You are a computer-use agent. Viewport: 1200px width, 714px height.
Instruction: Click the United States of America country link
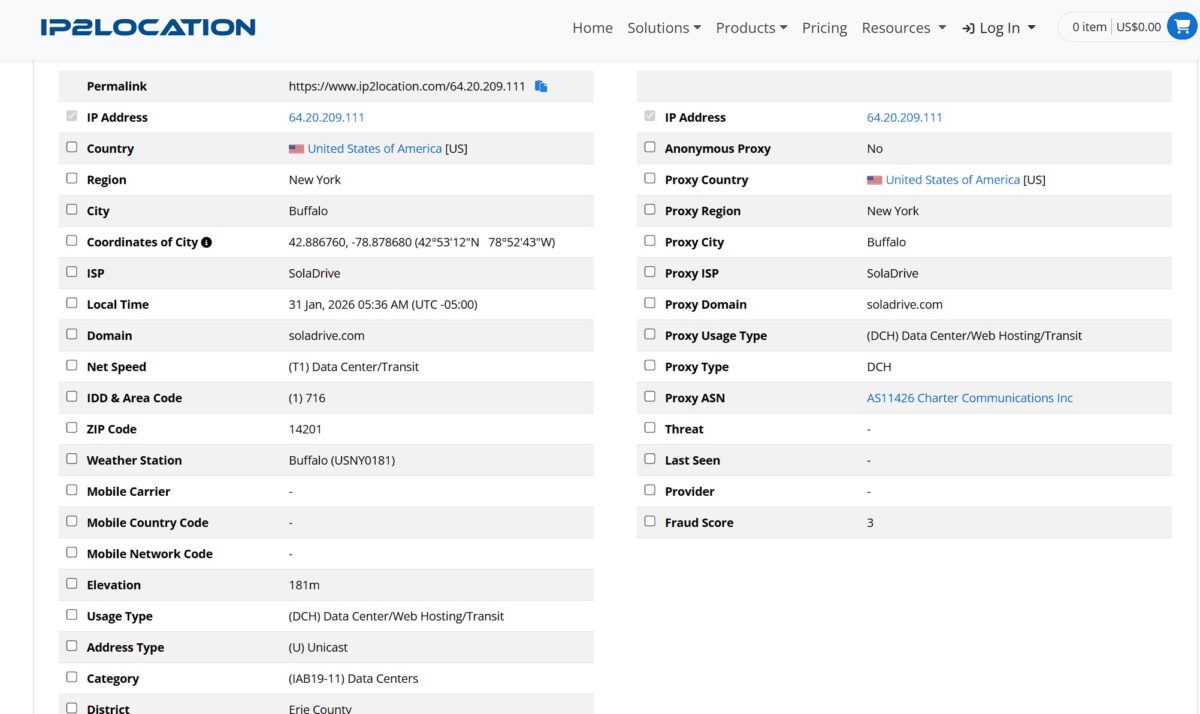(x=374, y=149)
